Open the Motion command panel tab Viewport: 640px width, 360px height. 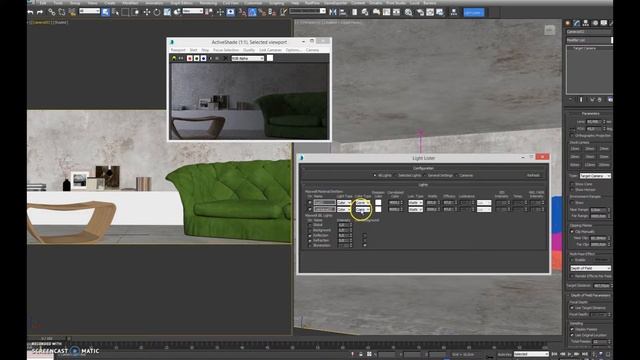pyautogui.click(x=595, y=23)
